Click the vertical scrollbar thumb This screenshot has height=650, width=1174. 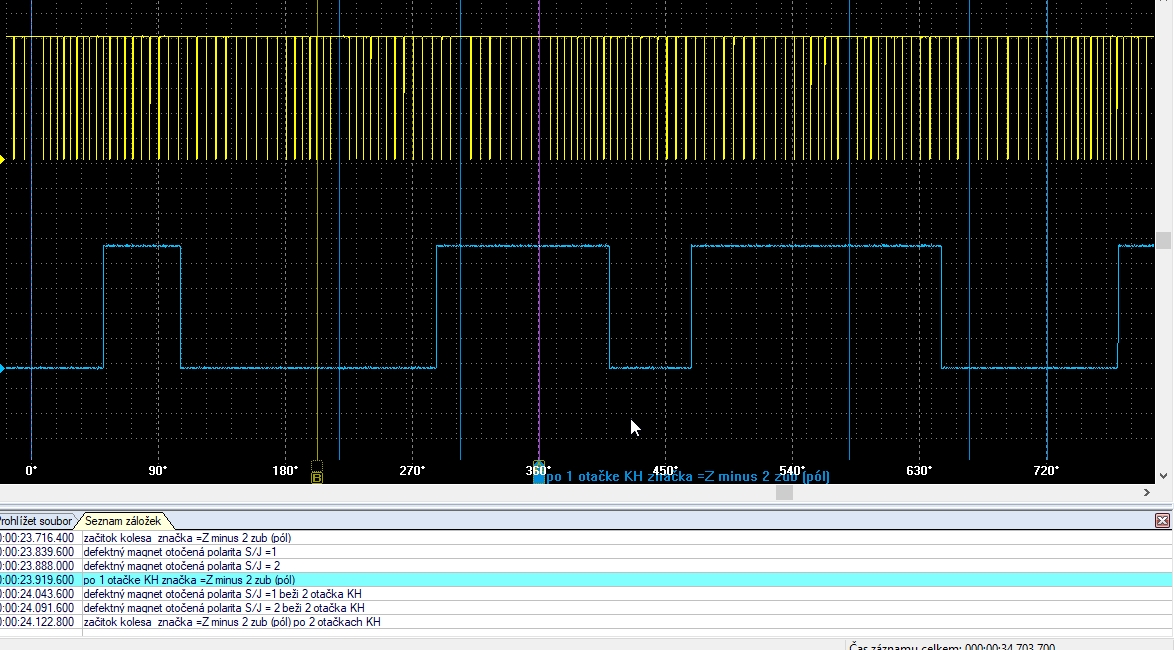click(1163, 240)
